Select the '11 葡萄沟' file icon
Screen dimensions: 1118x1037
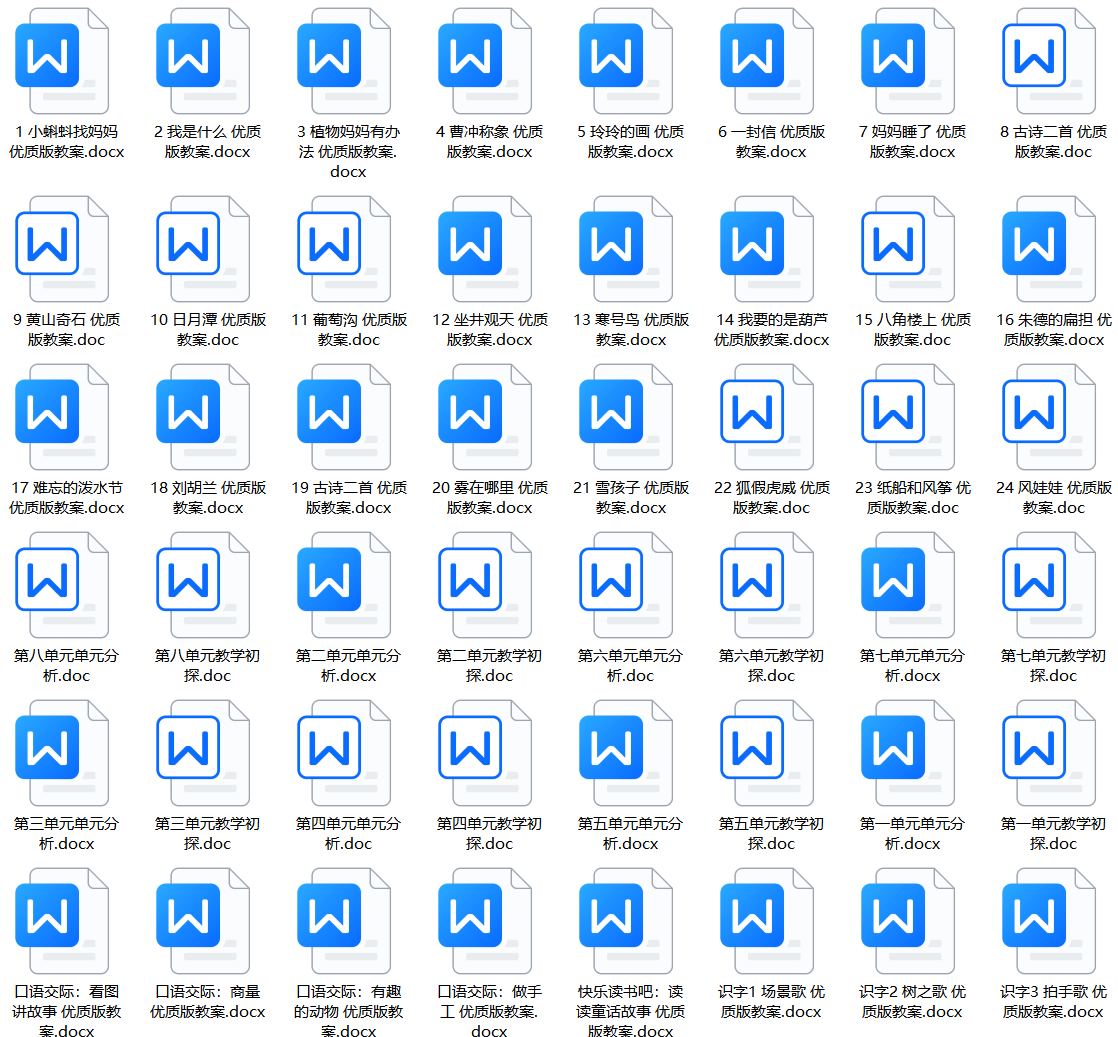tap(344, 250)
